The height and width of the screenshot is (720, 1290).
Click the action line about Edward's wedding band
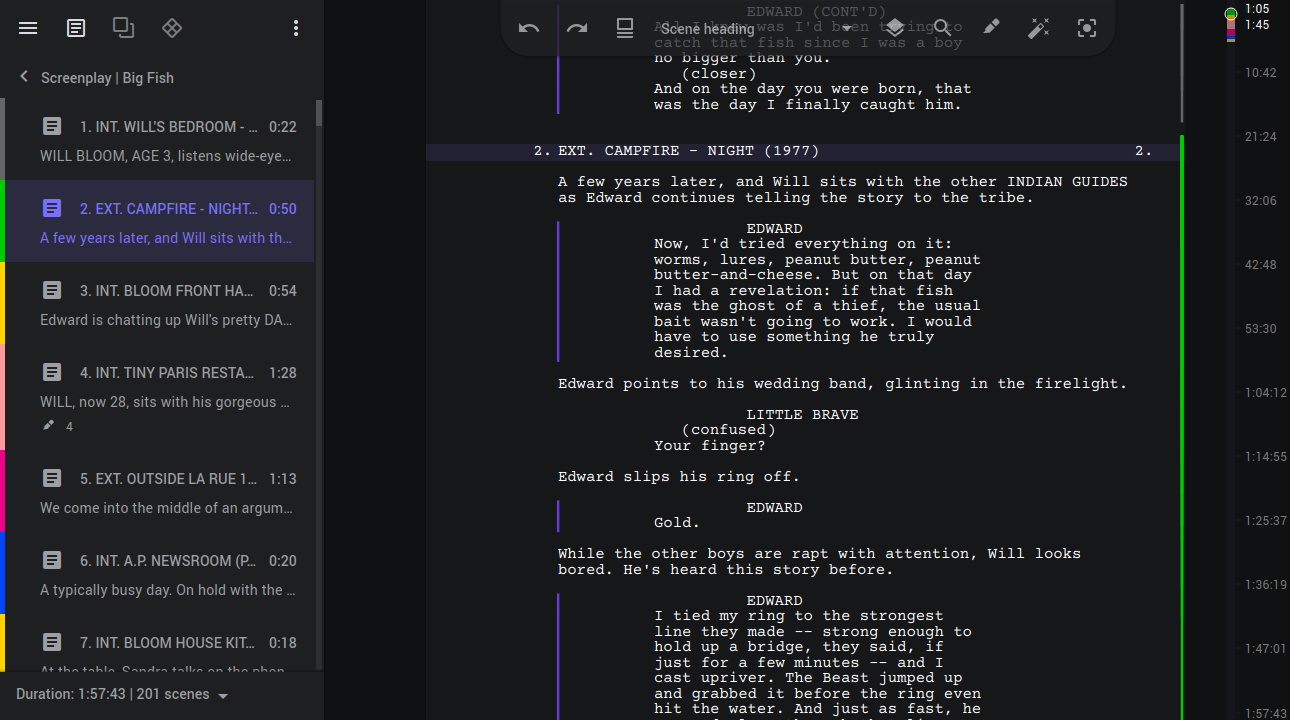click(x=842, y=384)
